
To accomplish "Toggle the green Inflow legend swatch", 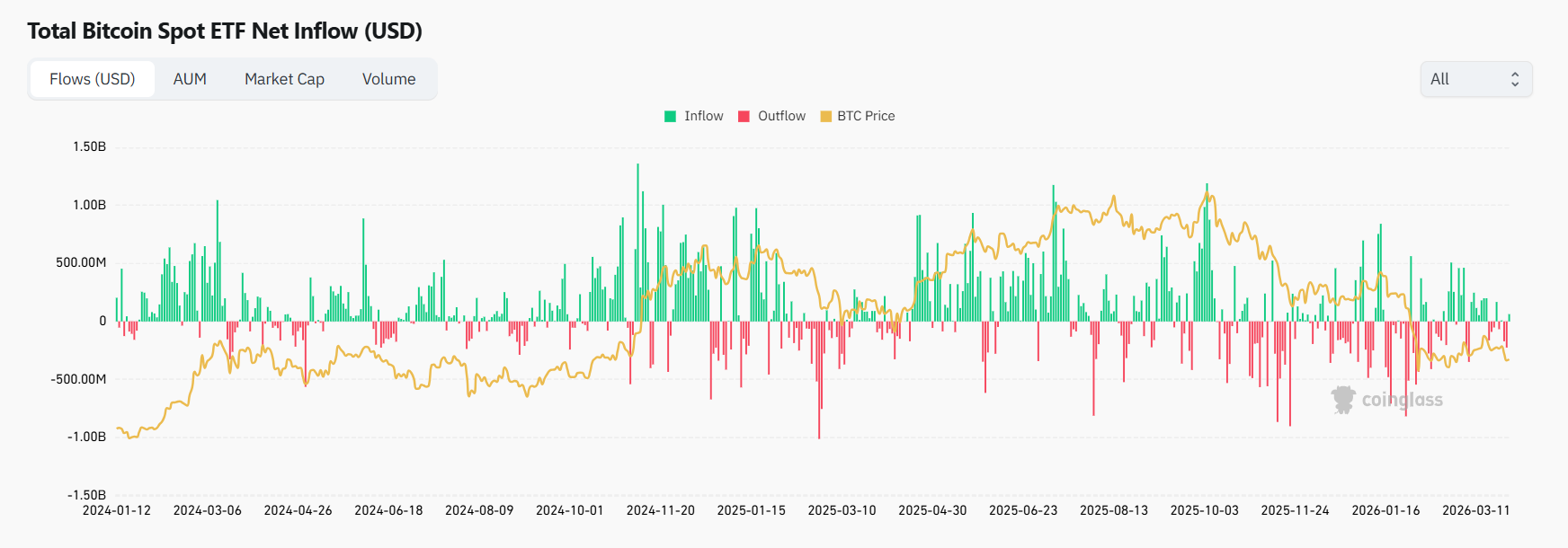I will pos(670,116).
